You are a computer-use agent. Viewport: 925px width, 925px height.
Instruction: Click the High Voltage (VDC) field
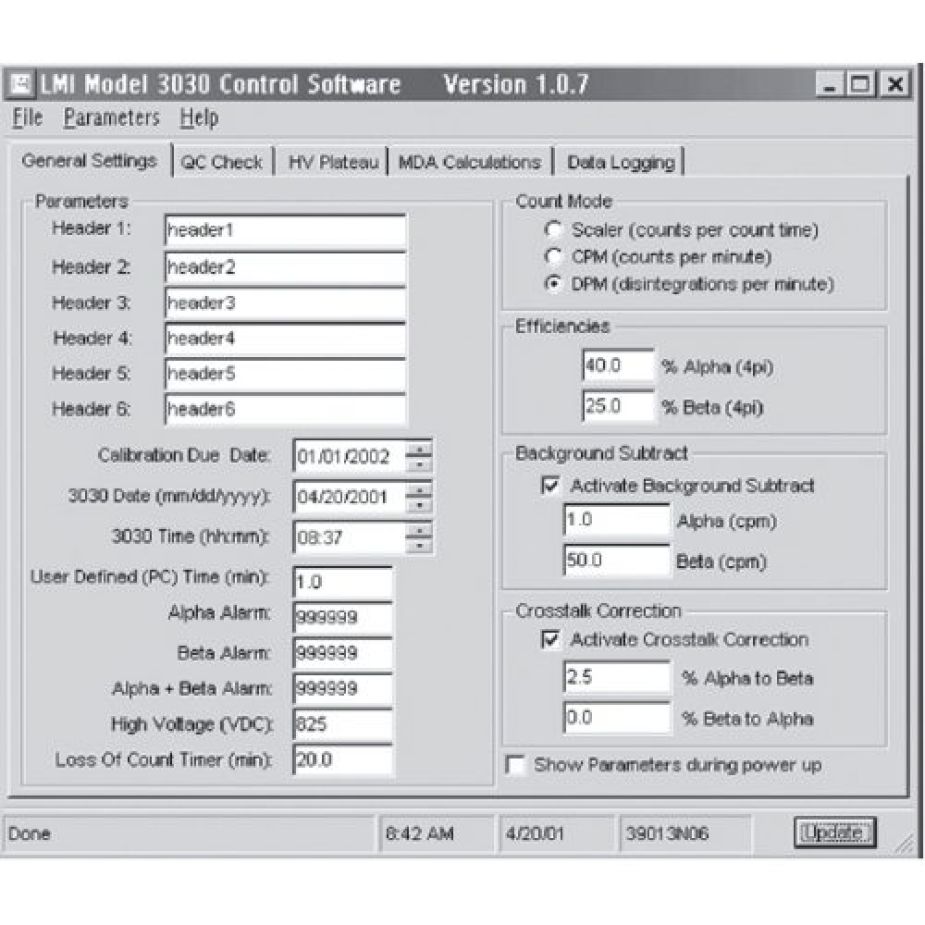click(x=342, y=724)
